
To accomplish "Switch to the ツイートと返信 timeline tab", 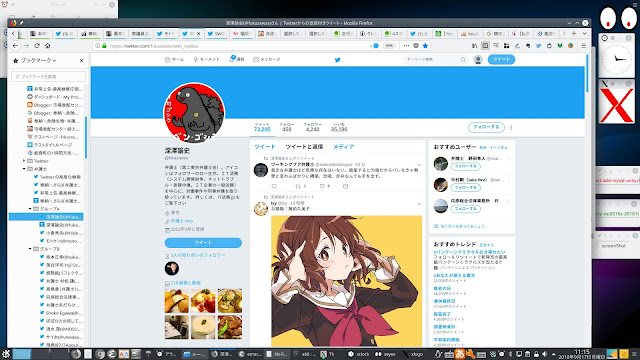I will [x=304, y=147].
